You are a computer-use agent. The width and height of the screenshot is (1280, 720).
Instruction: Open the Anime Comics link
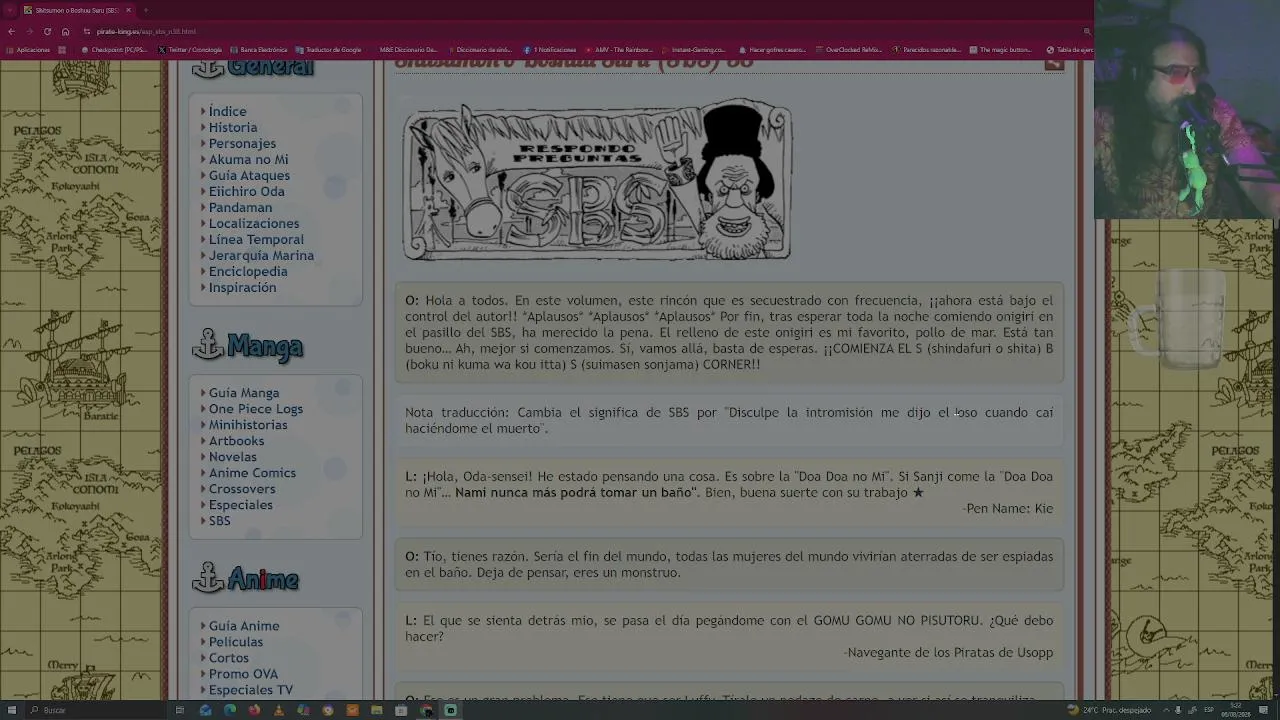pyautogui.click(x=252, y=473)
